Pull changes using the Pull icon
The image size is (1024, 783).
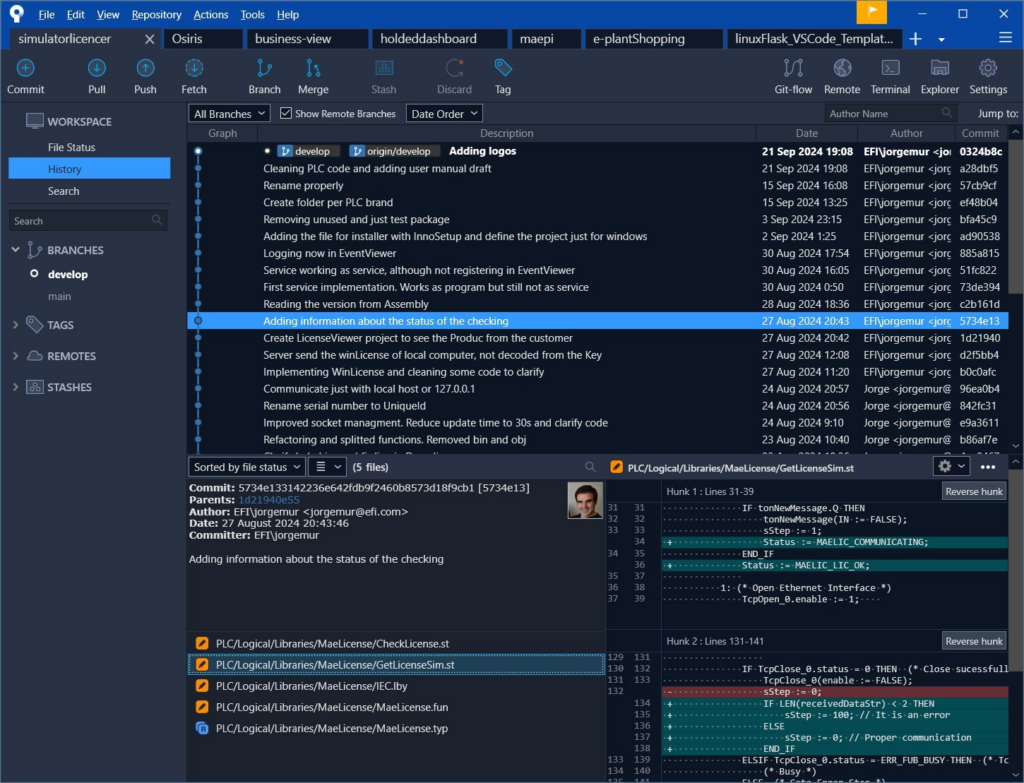pyautogui.click(x=97, y=76)
